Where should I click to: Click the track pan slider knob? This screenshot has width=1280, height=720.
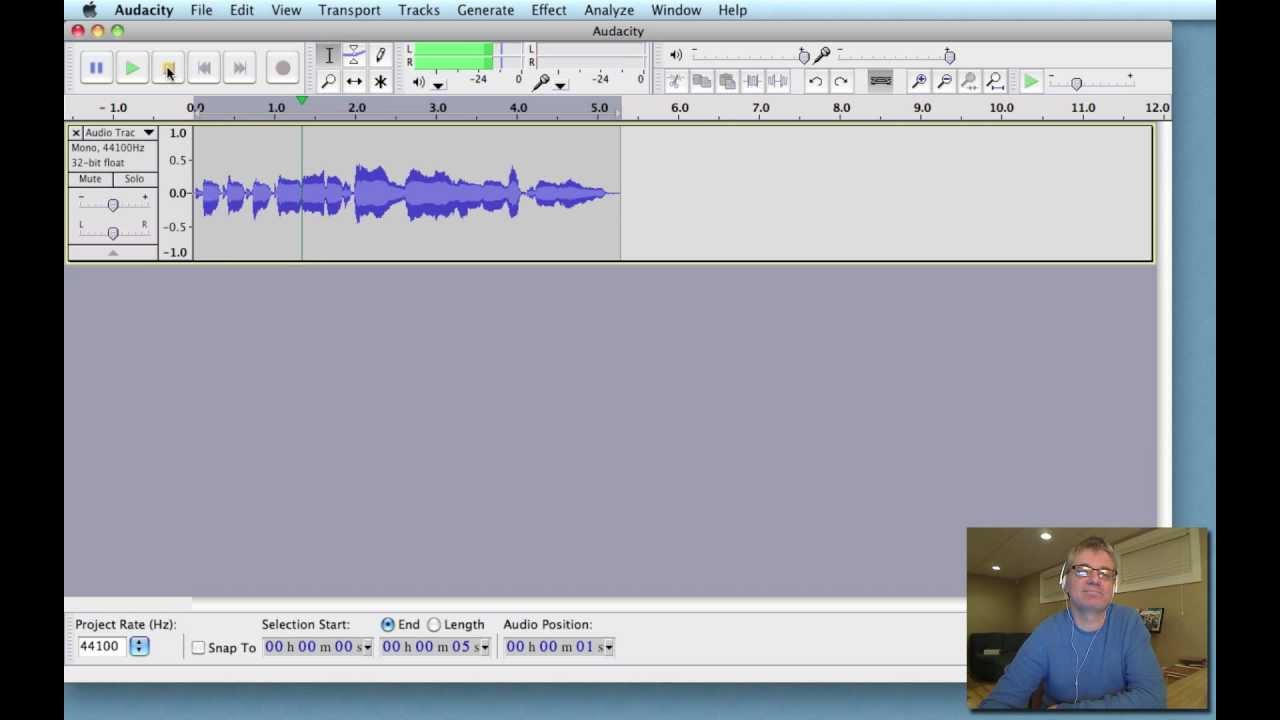[x=113, y=232]
